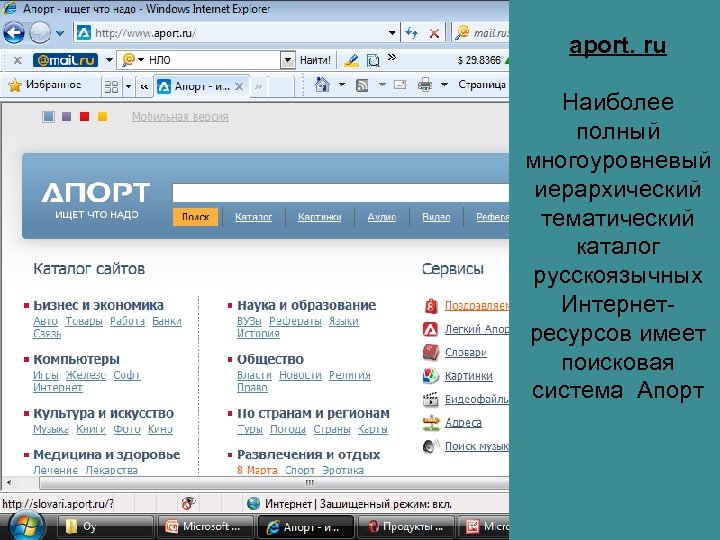Switch to the Картинки search tab
The image size is (720, 540).
pyautogui.click(x=320, y=217)
